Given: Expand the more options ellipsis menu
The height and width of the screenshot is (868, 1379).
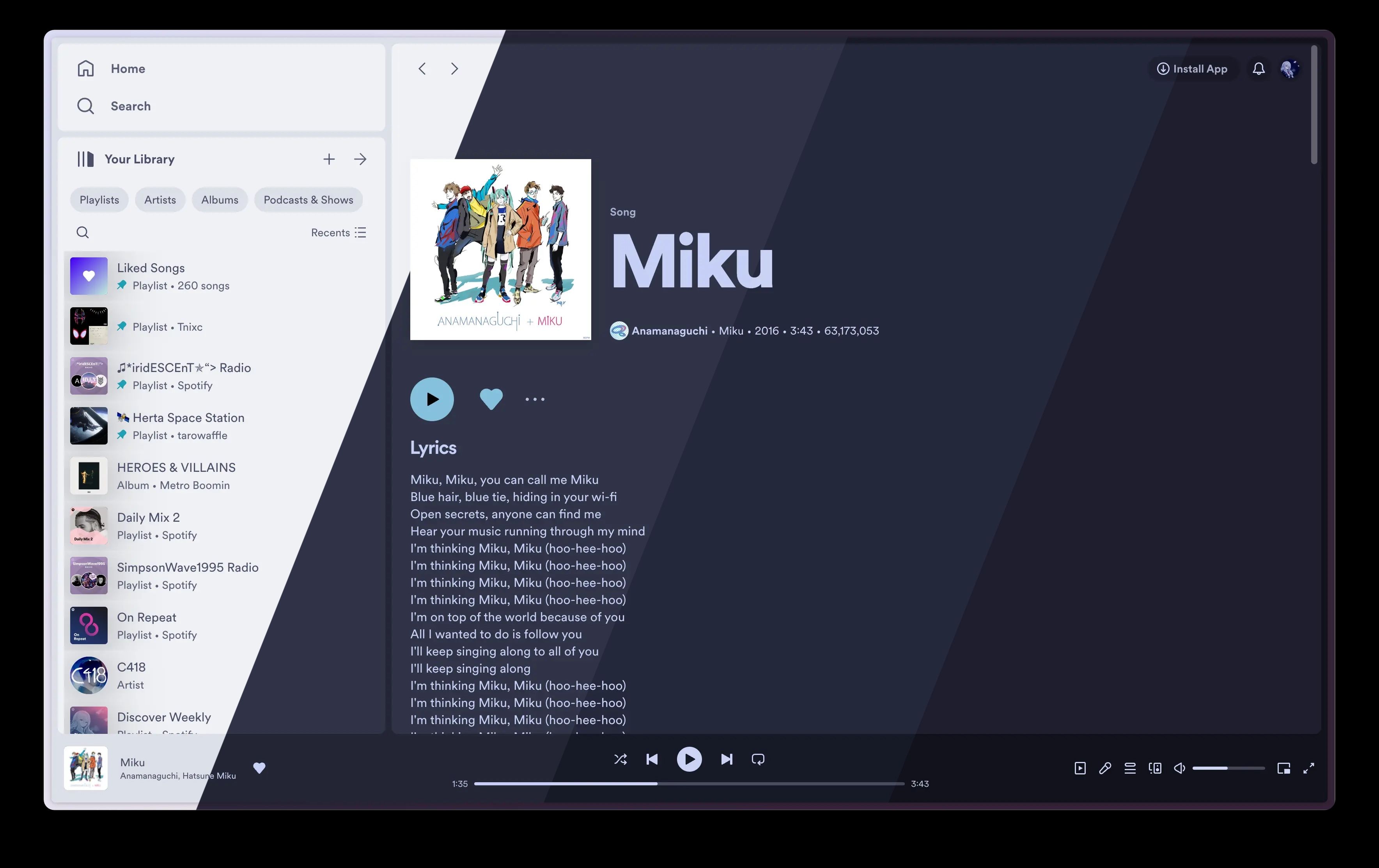Looking at the screenshot, I should coord(534,399).
